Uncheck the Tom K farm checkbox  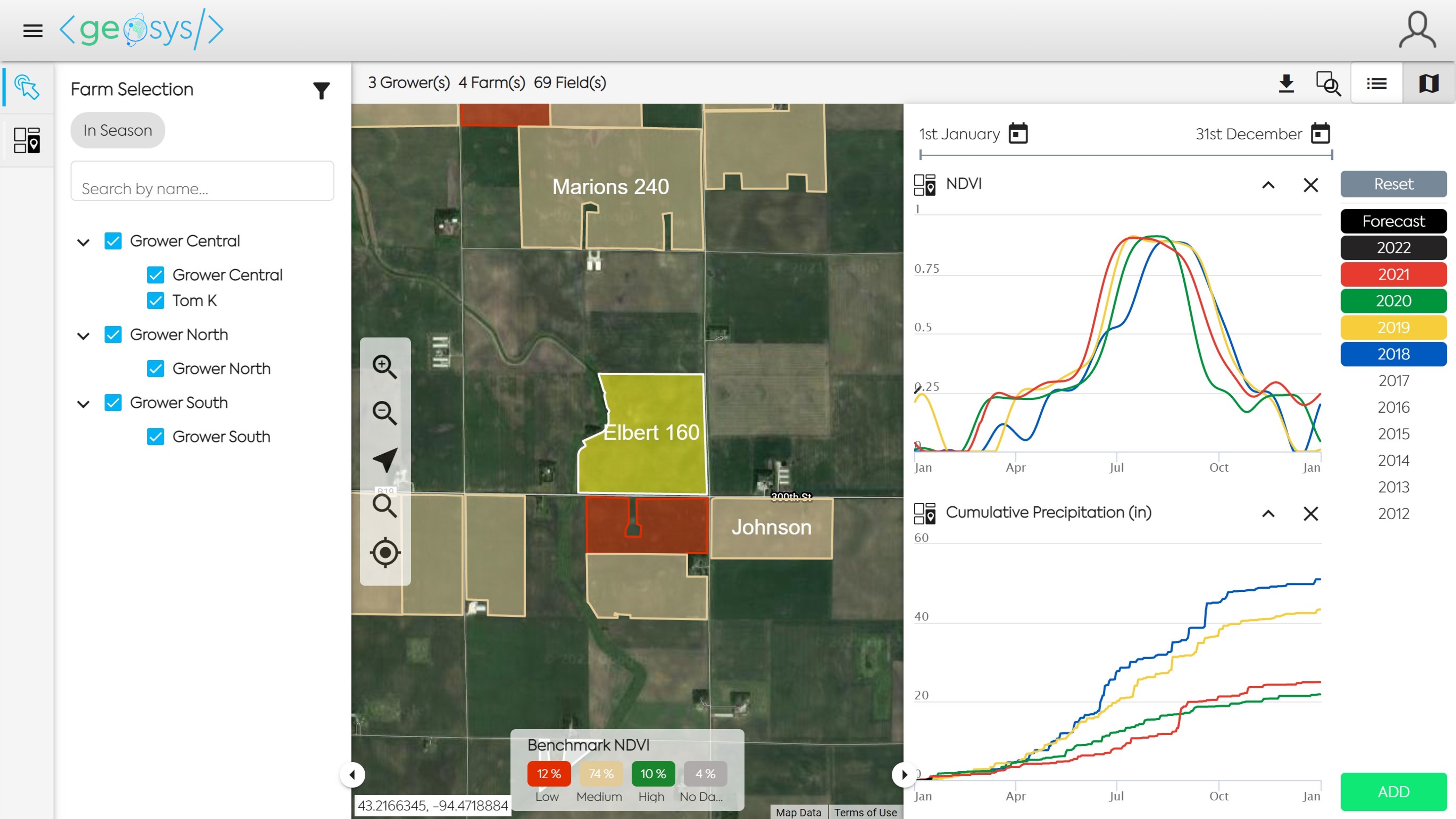156,301
